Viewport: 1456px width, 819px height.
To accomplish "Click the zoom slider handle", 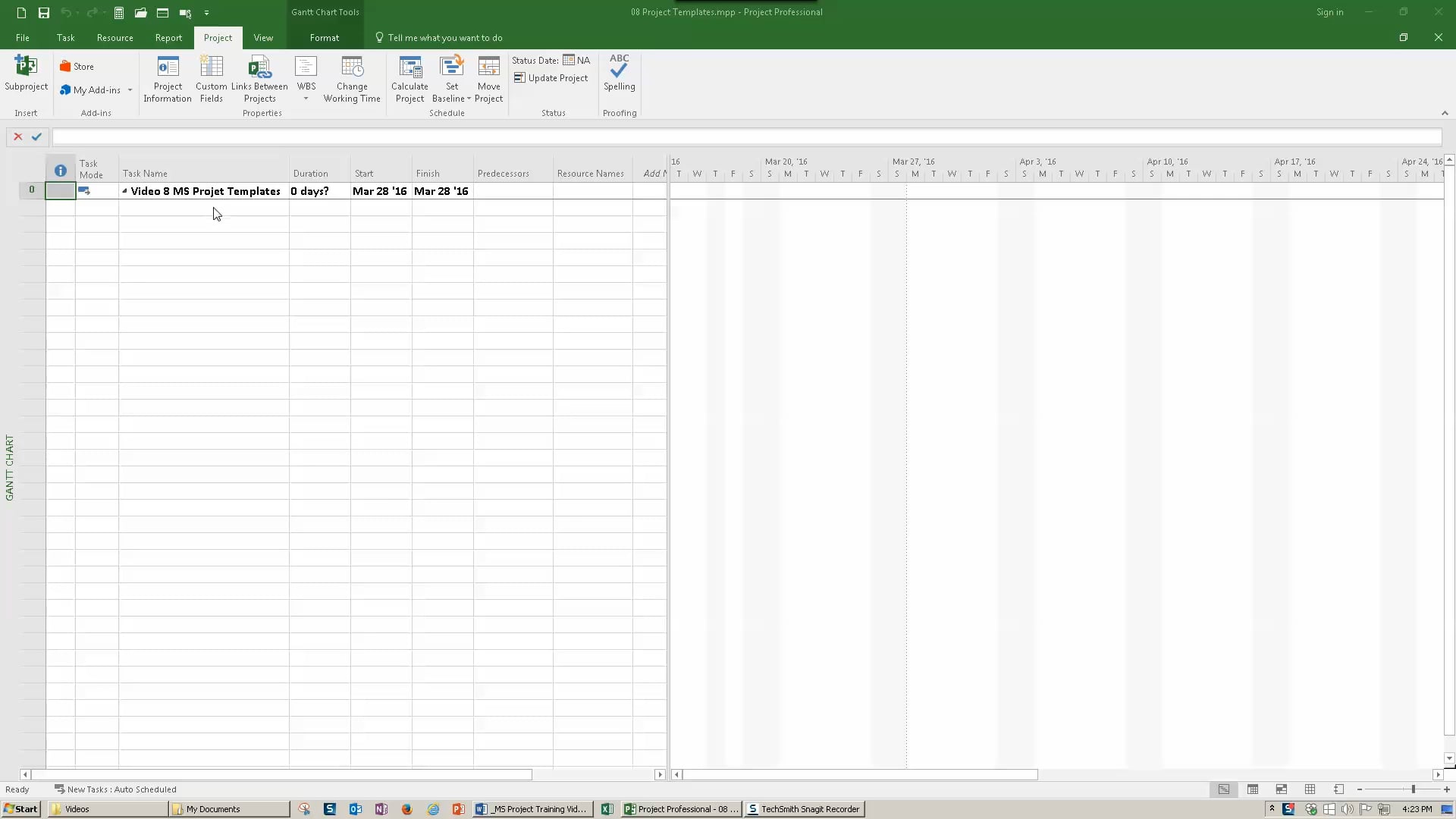I will pos(1414,789).
